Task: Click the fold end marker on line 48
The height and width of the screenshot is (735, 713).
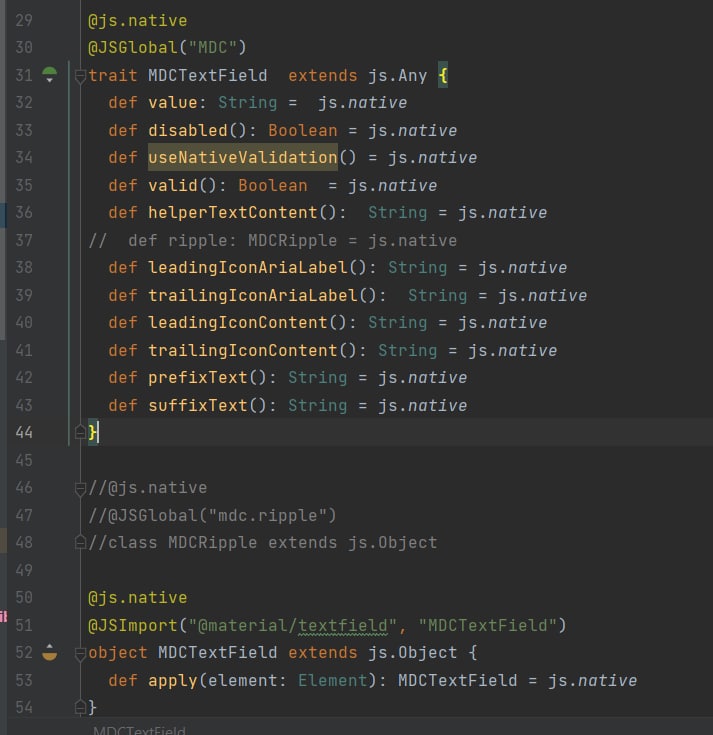Action: pyautogui.click(x=80, y=543)
